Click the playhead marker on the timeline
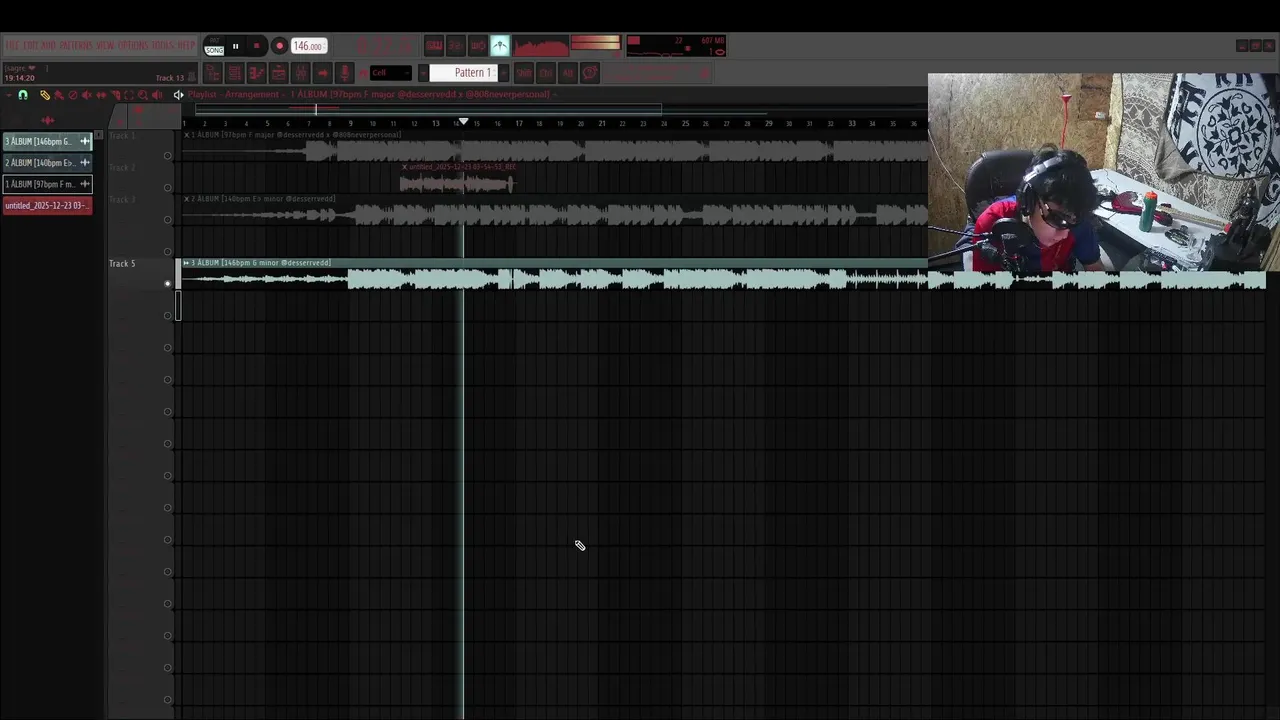This screenshot has width=1280, height=720. point(463,121)
